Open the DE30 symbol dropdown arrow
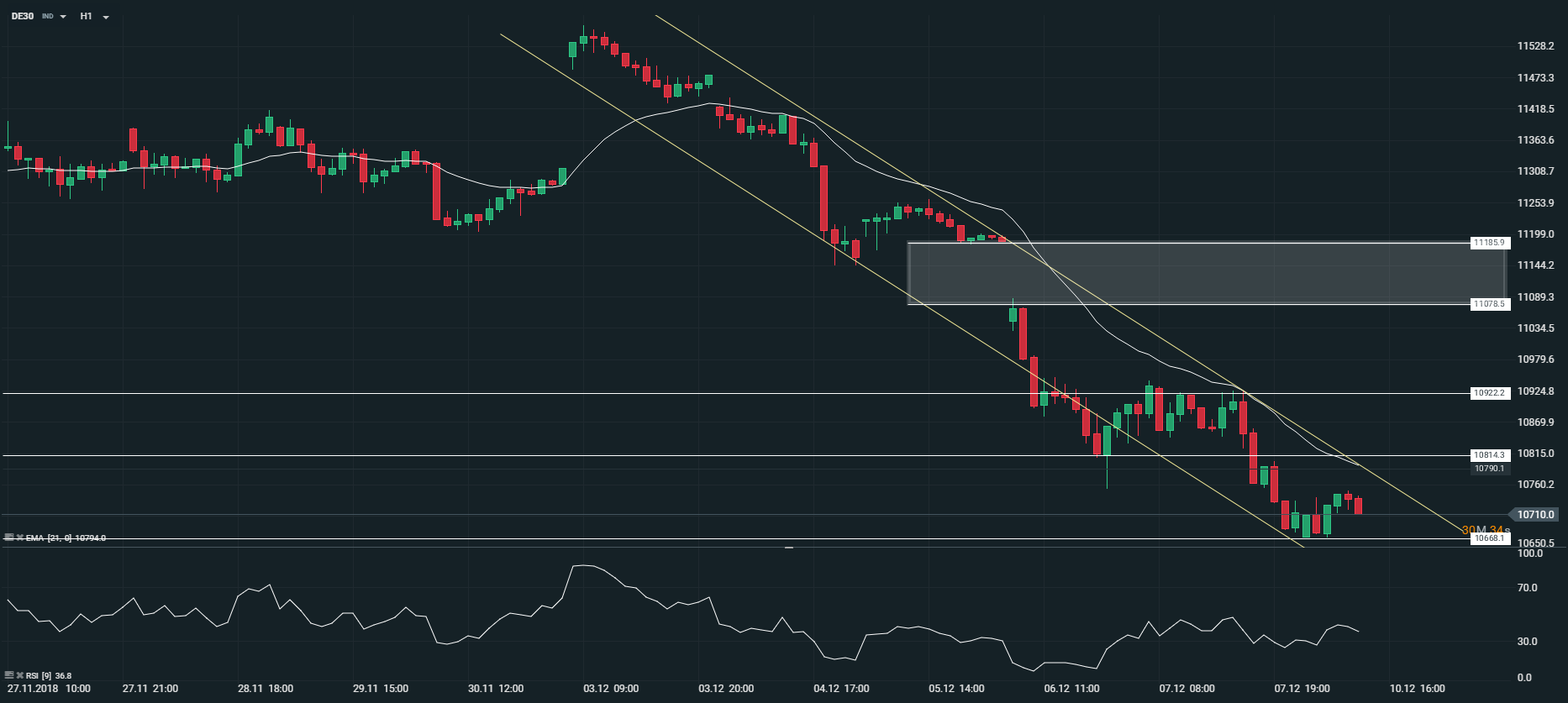 point(64,17)
